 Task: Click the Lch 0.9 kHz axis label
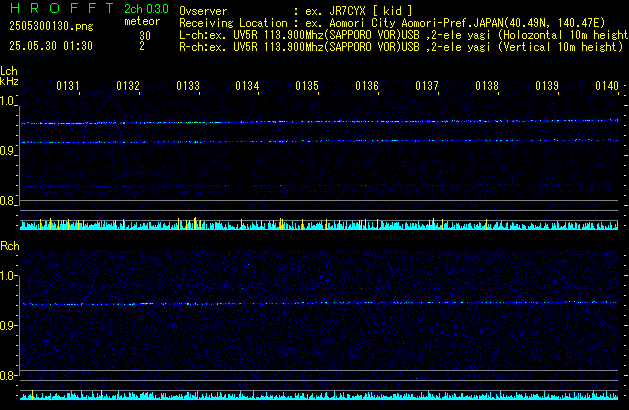click(7, 151)
